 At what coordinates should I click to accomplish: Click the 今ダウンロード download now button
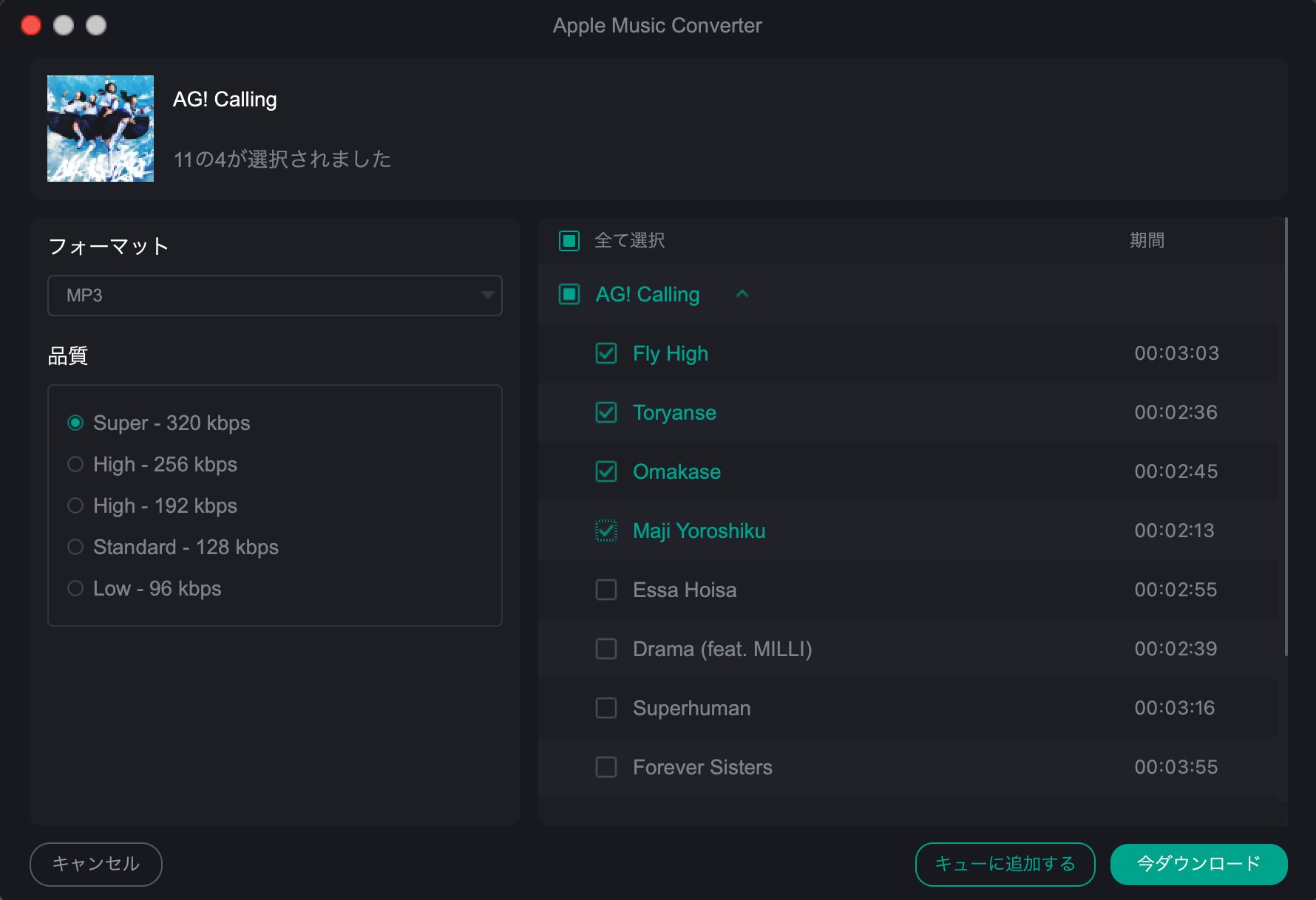pyautogui.click(x=1198, y=864)
